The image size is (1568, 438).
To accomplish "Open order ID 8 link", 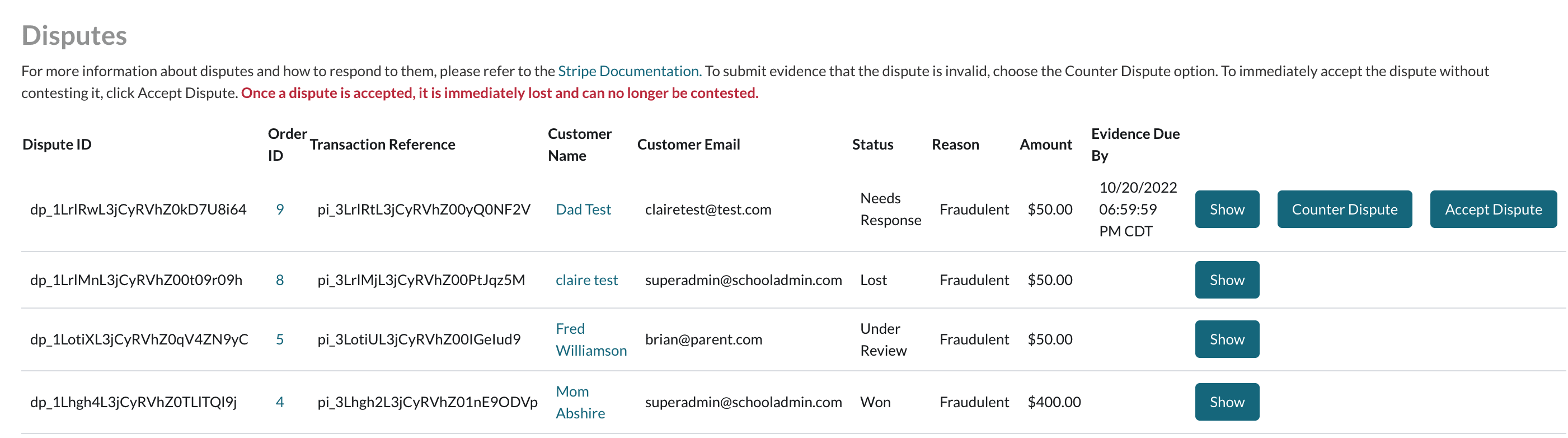I will coord(280,280).
